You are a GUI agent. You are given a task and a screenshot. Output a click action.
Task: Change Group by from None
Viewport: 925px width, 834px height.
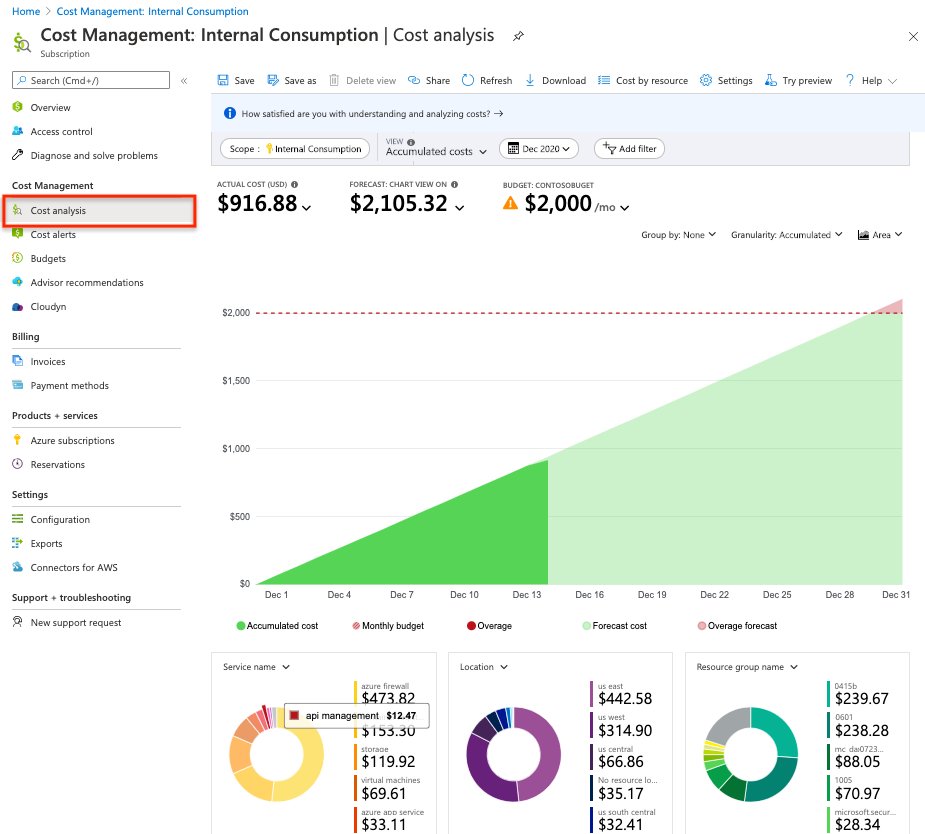pyautogui.click(x=678, y=234)
